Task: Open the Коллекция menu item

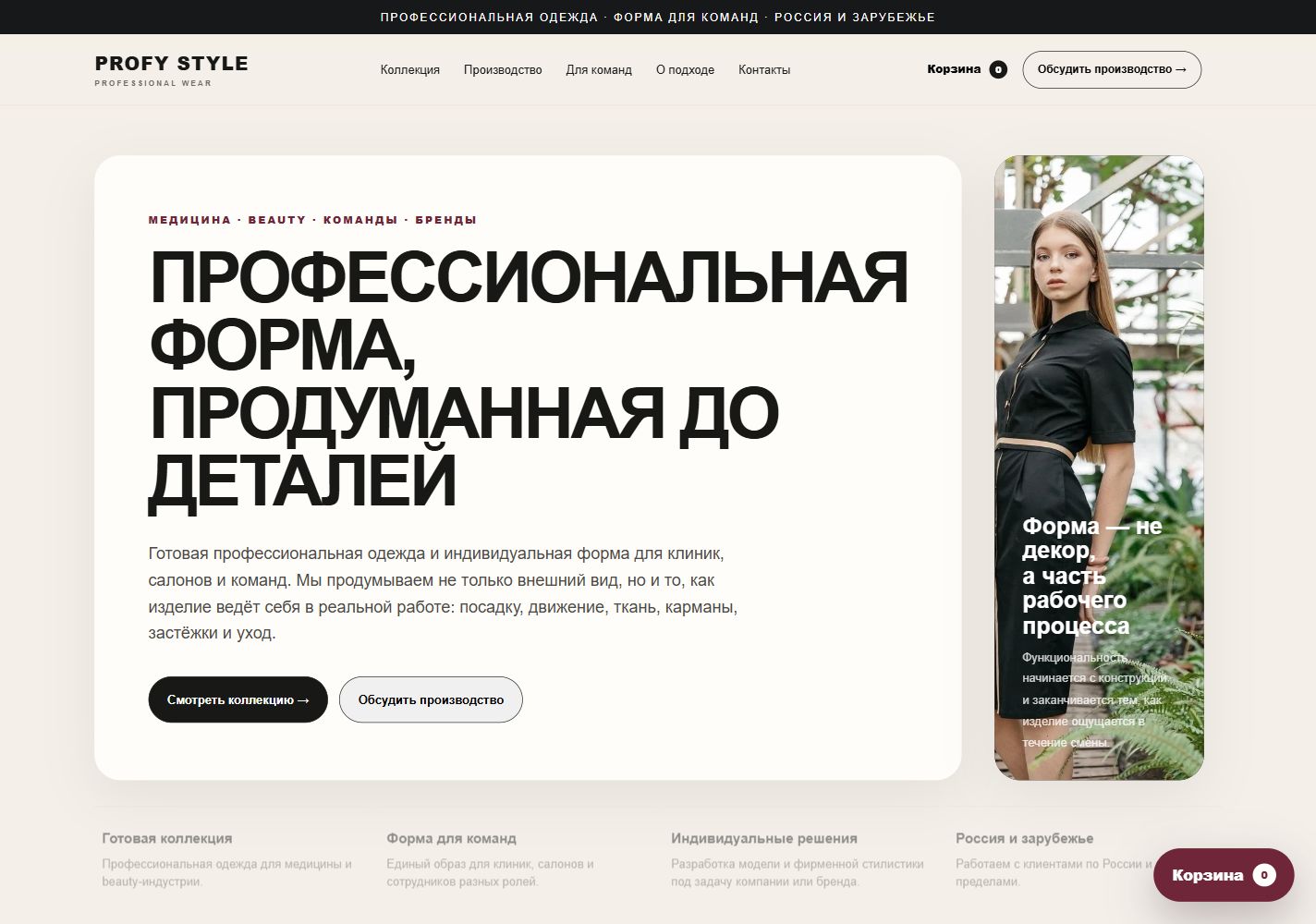Action: point(409,69)
